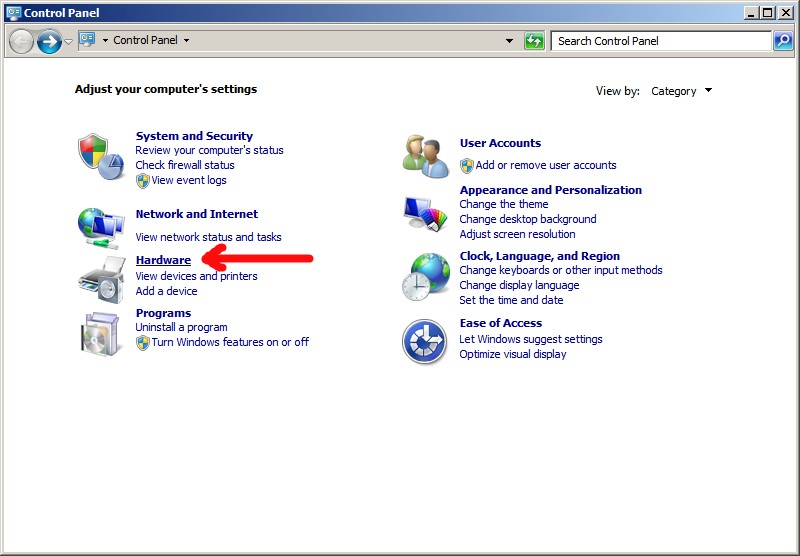The height and width of the screenshot is (556, 800).
Task: Select Optimize visual display
Action: tap(513, 355)
